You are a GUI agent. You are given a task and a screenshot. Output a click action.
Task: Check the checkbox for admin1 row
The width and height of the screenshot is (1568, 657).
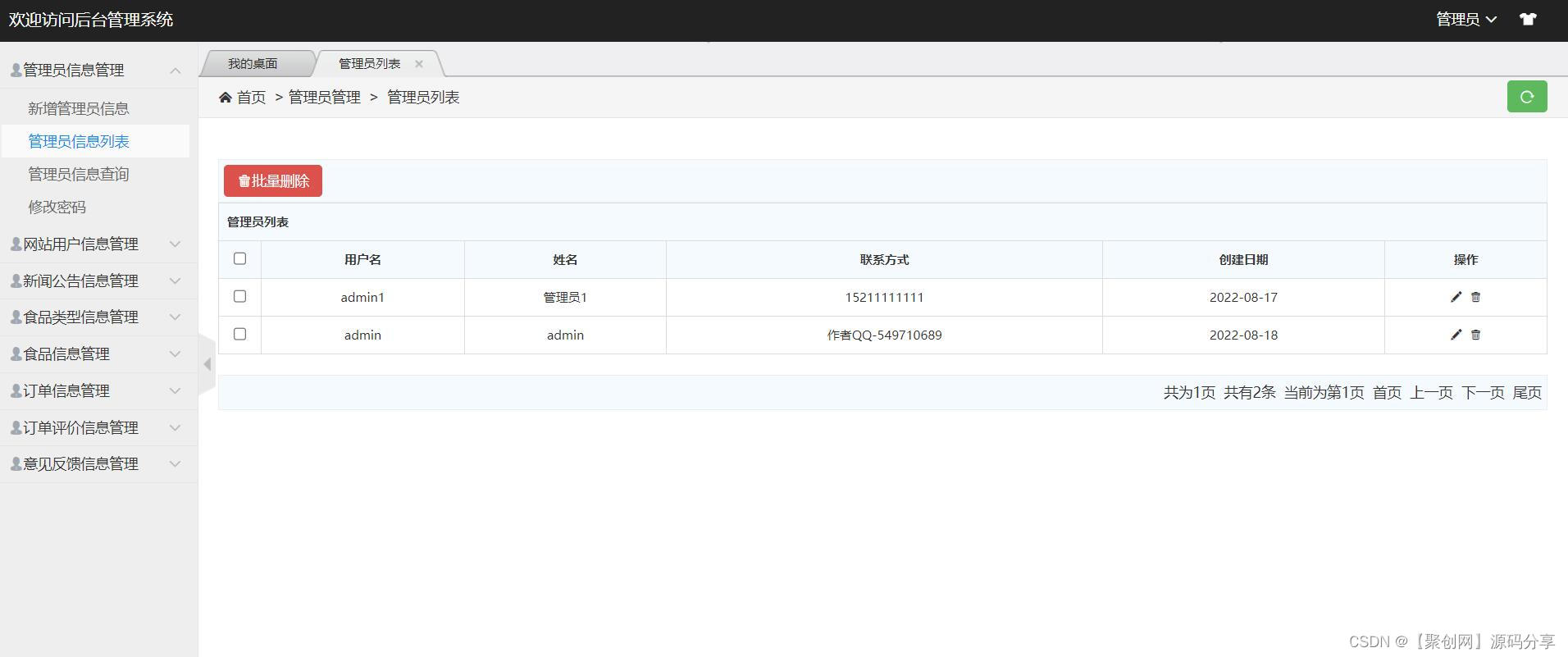click(x=239, y=296)
